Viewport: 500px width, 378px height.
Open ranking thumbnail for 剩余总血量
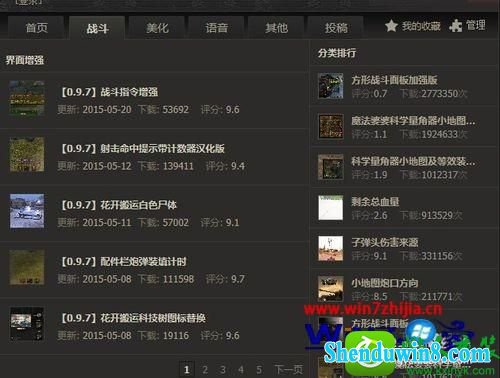pyautogui.click(x=330, y=208)
